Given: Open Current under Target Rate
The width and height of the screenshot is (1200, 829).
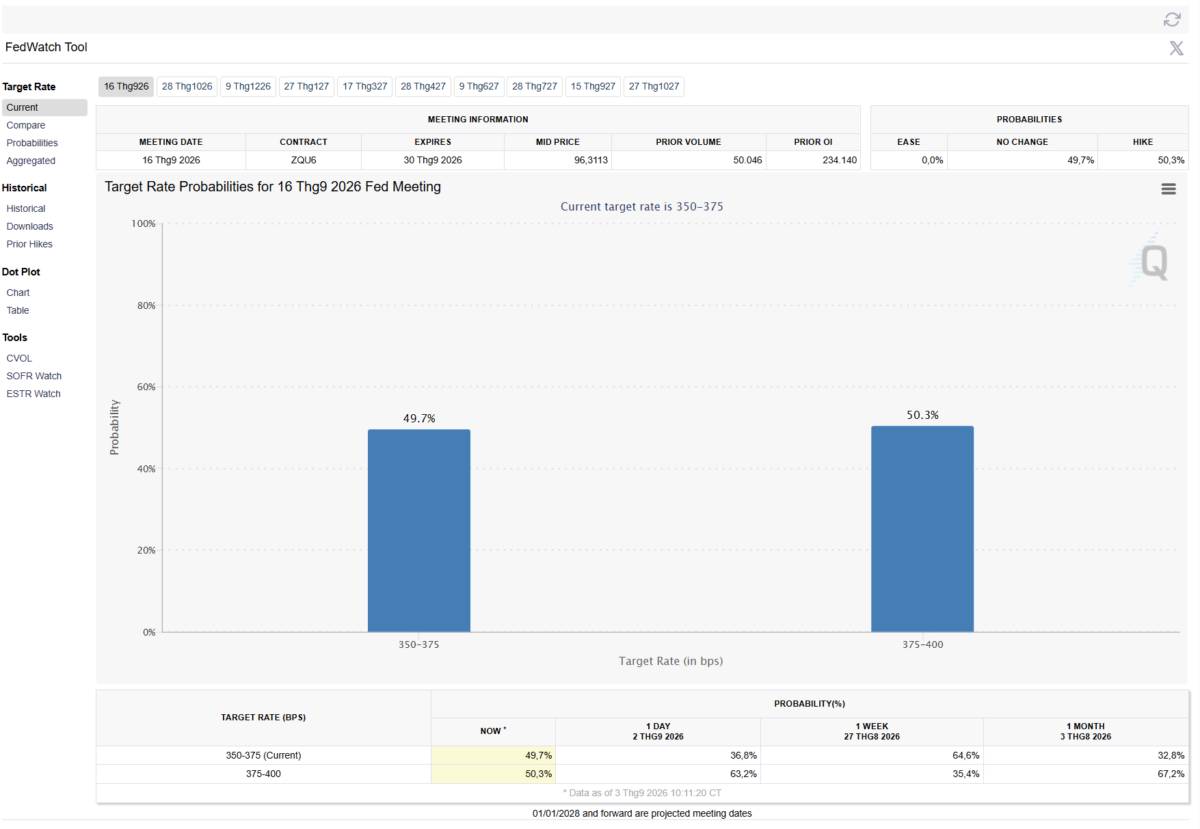Looking at the screenshot, I should click(x=44, y=108).
